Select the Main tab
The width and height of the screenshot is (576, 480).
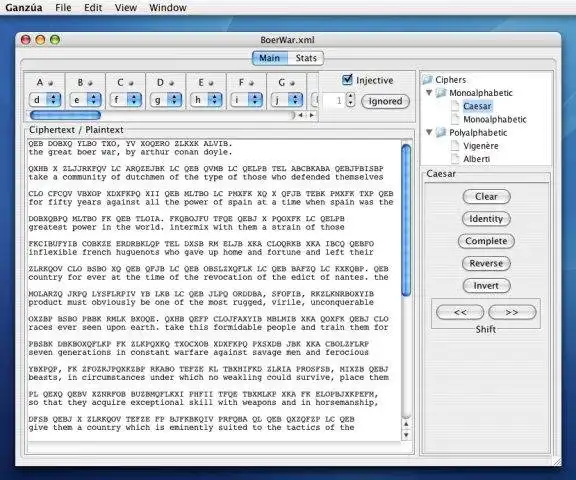coord(270,58)
